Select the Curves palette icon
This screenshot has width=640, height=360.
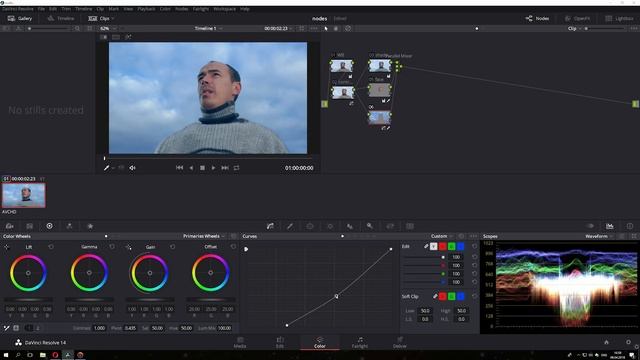270,226
